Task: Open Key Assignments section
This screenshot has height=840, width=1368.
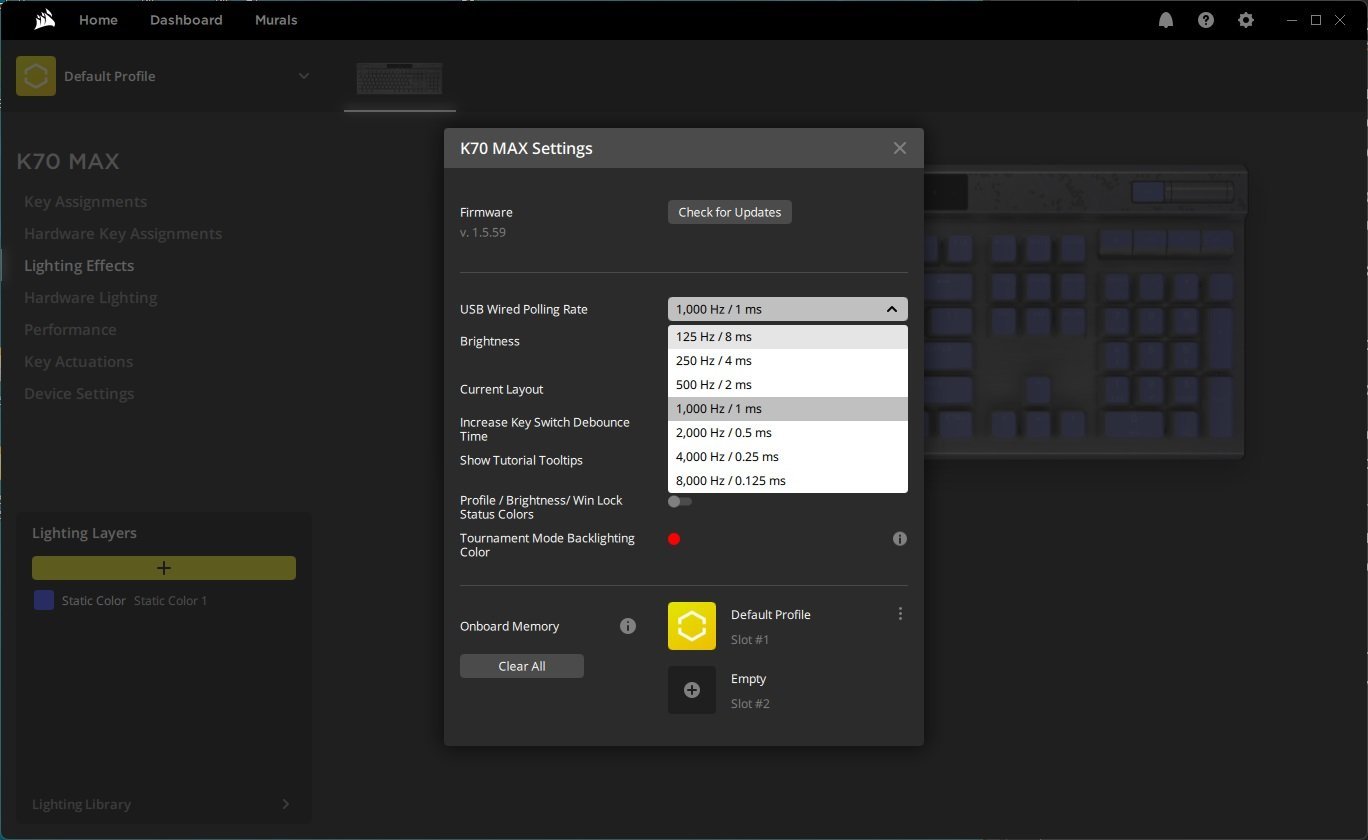Action: 86,202
